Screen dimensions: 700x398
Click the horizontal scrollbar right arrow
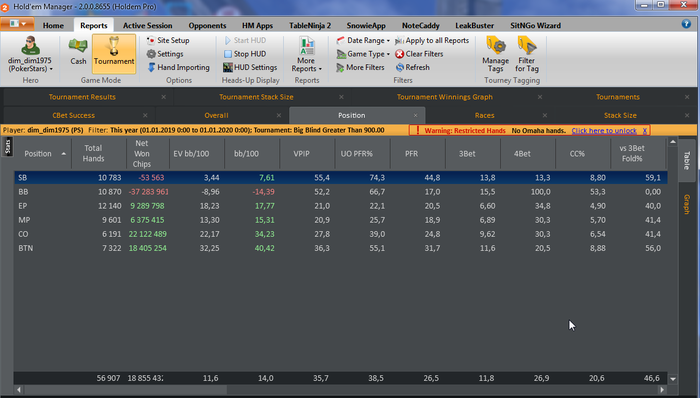point(662,390)
